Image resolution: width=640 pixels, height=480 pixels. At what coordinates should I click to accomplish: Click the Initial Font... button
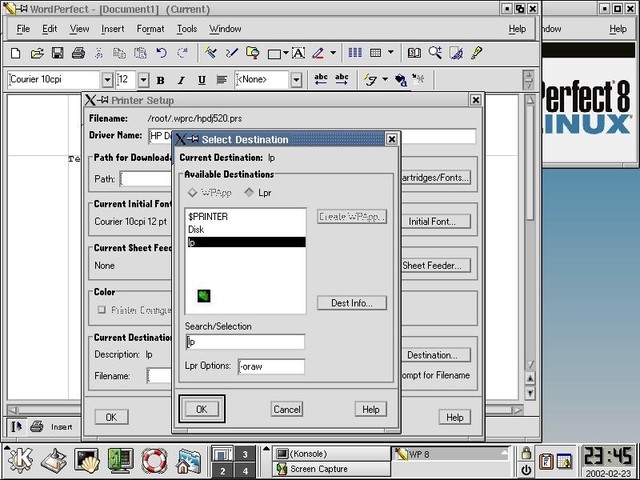pyautogui.click(x=432, y=222)
